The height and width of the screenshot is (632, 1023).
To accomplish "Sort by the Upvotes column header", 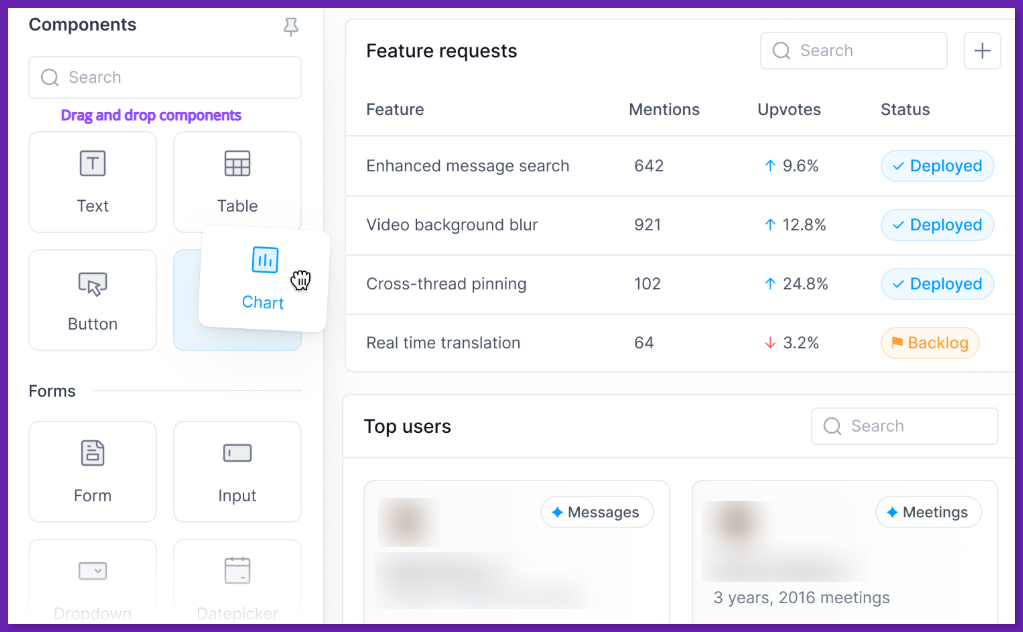I will point(789,110).
